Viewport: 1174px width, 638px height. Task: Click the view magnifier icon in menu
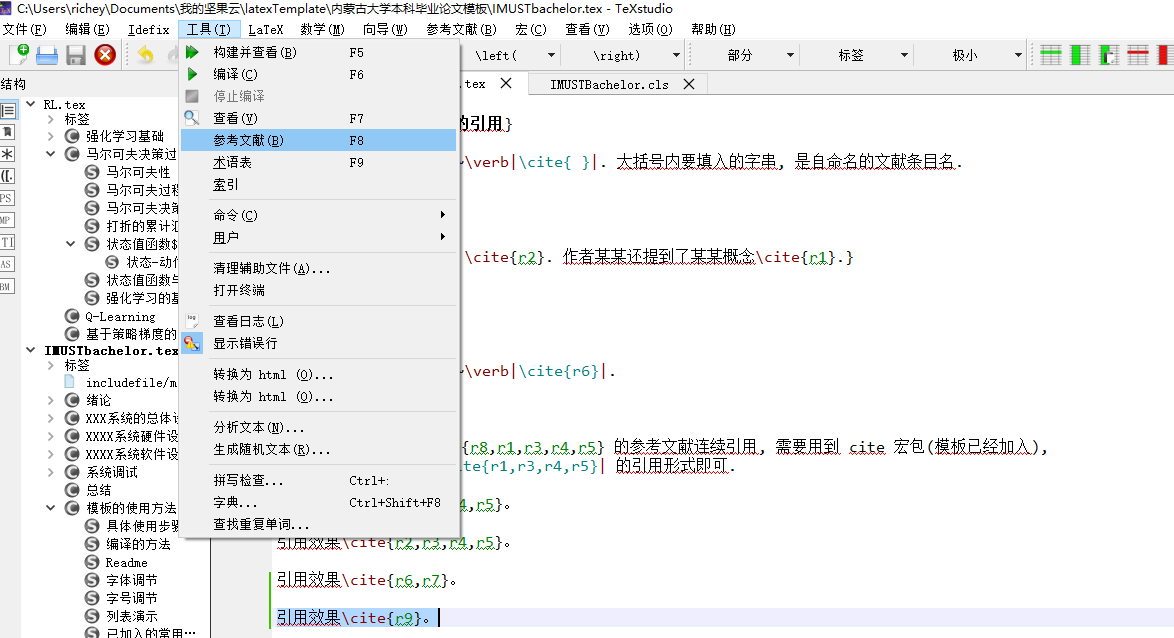coord(192,118)
